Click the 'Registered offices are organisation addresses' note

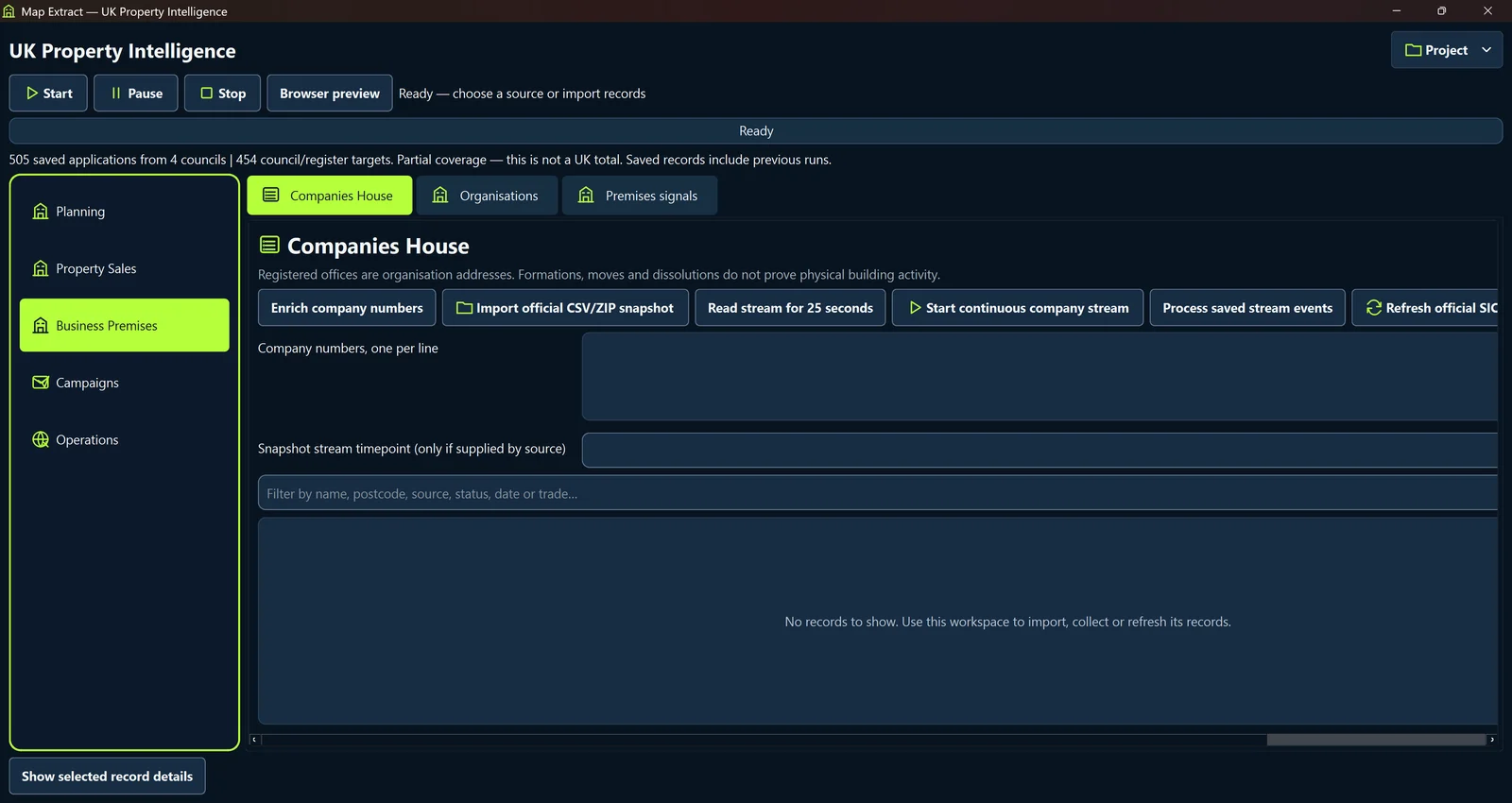coord(599,275)
